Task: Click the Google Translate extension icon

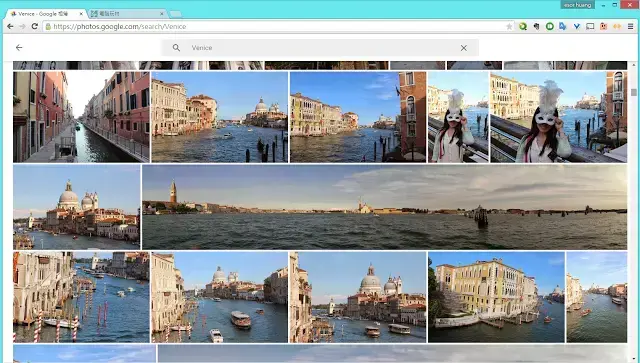Action: click(563, 27)
